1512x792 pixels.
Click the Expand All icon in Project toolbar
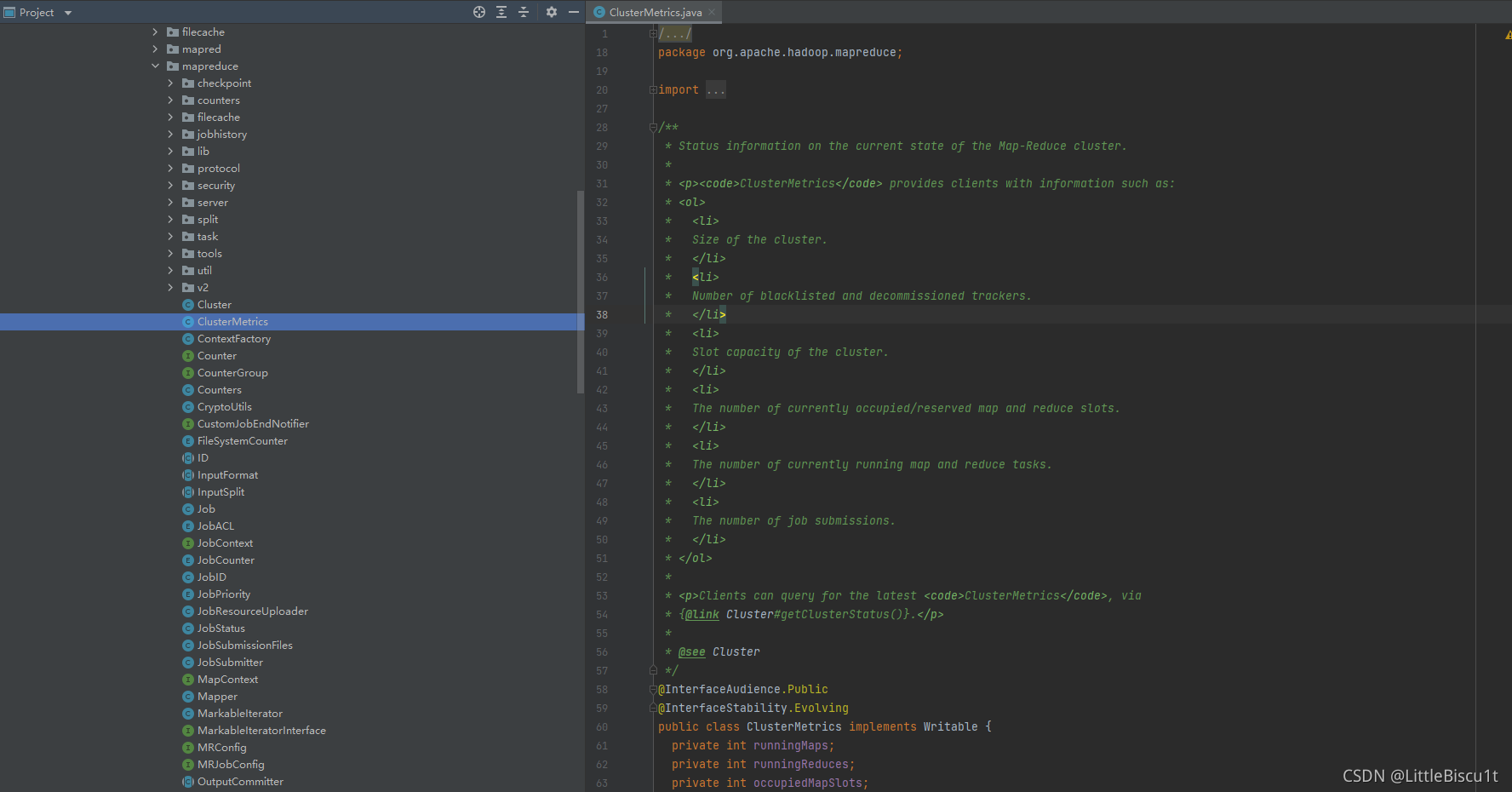501,12
